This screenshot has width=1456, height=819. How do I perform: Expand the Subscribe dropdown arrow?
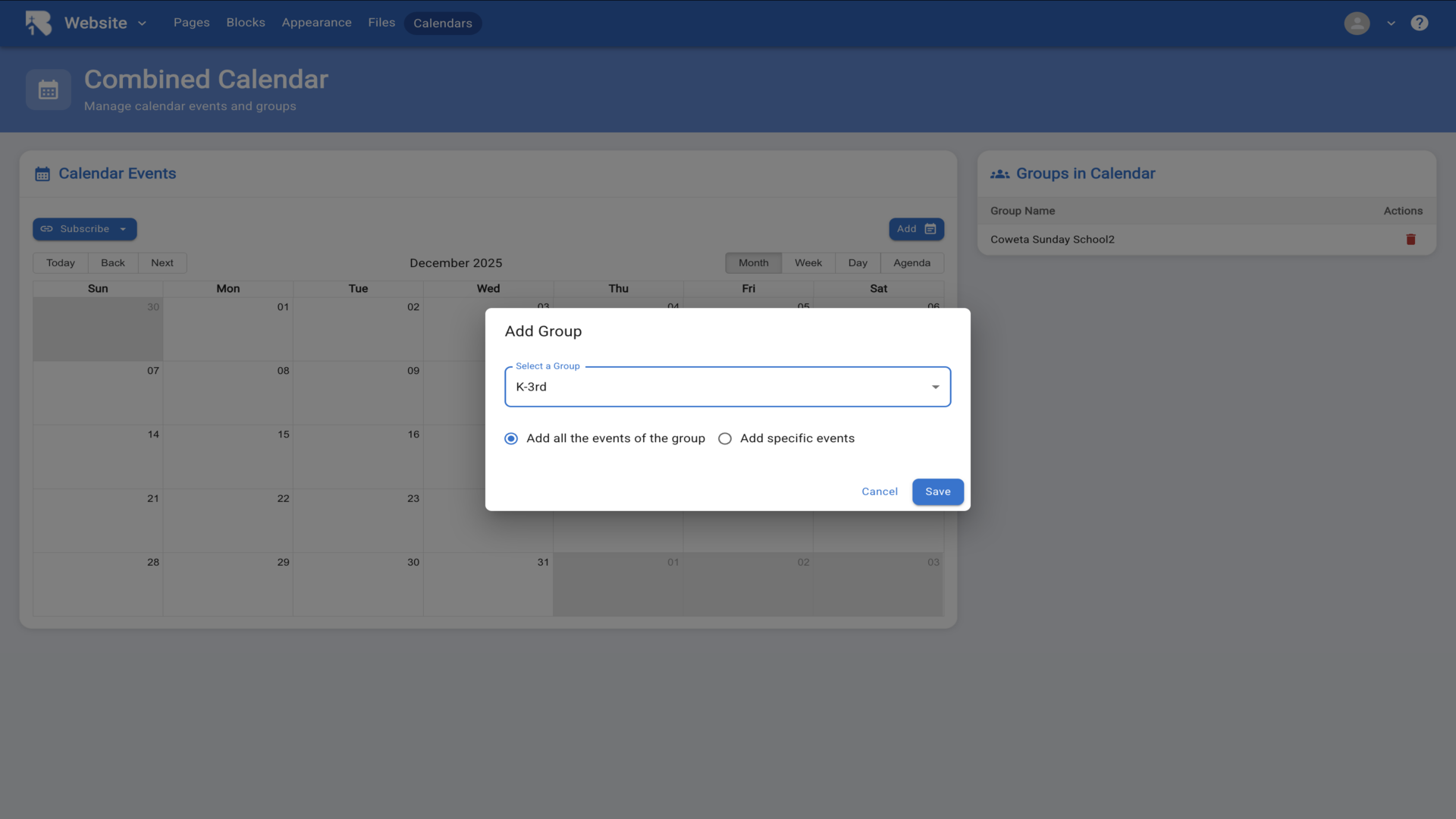pyautogui.click(x=123, y=229)
